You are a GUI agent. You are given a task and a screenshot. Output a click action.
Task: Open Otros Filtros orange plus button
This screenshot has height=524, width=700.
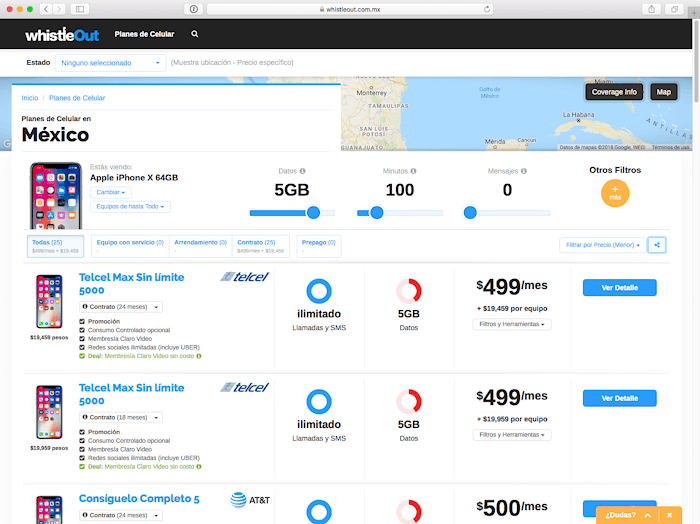click(x=615, y=193)
